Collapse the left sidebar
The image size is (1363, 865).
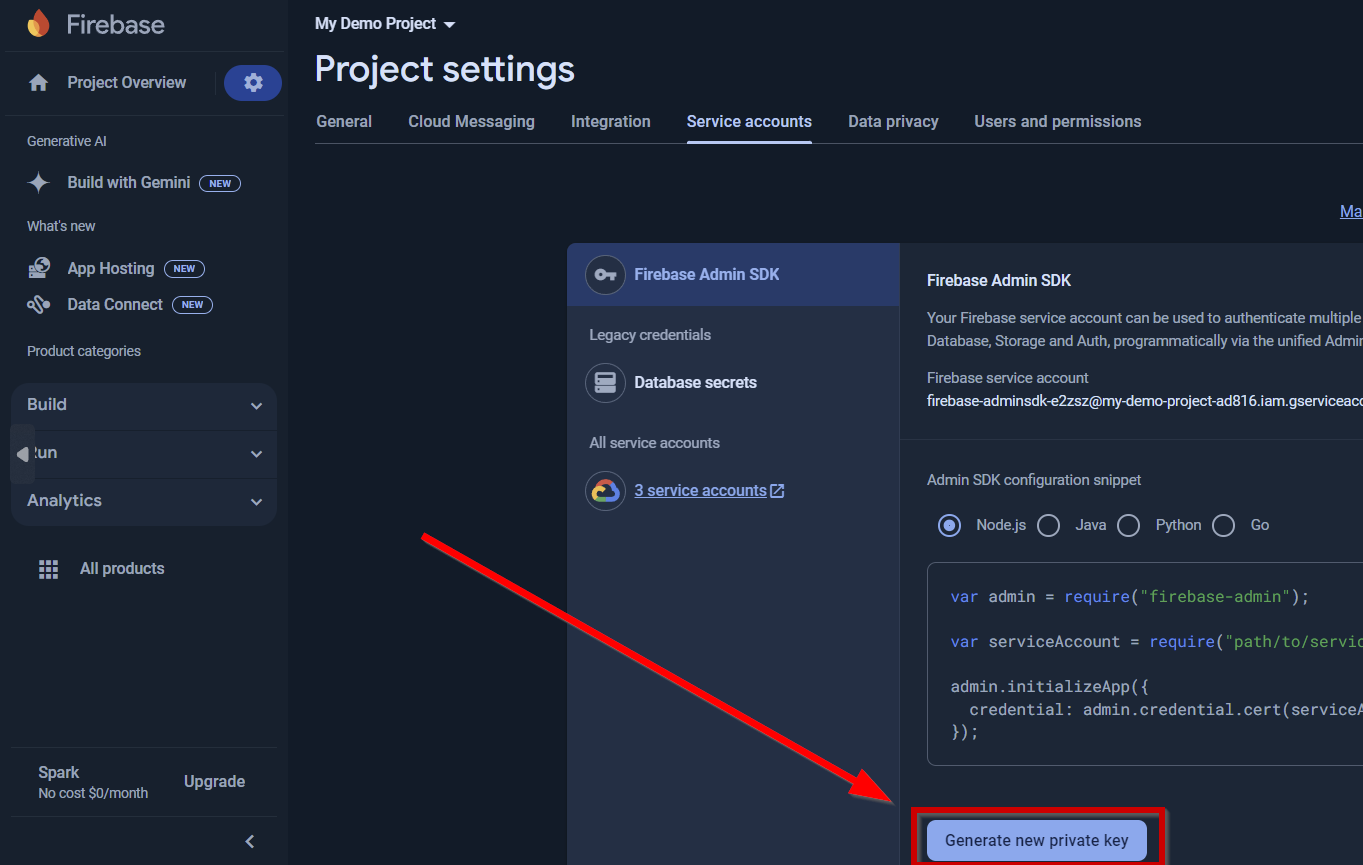[249, 841]
